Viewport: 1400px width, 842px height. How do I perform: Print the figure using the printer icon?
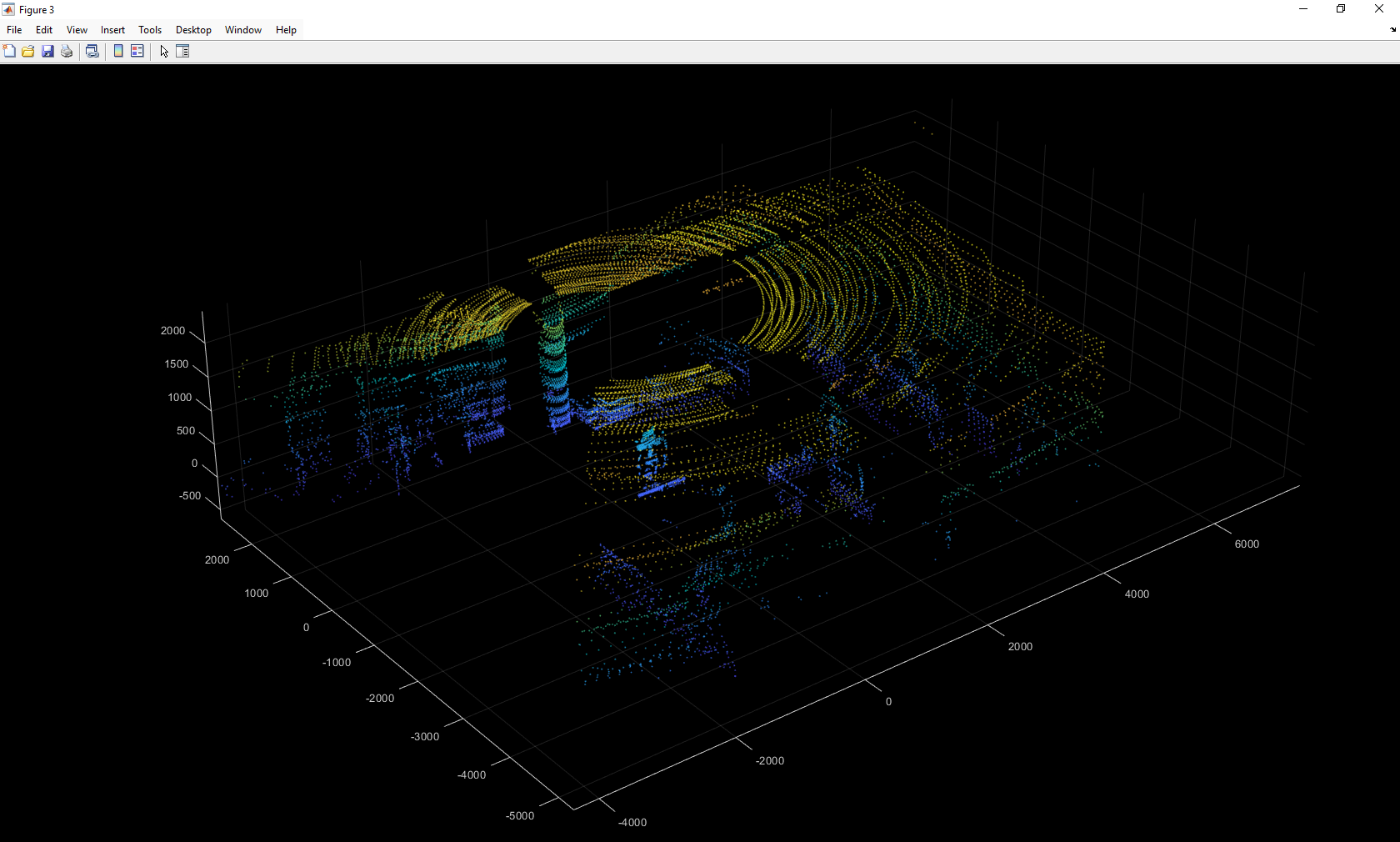tap(67, 52)
